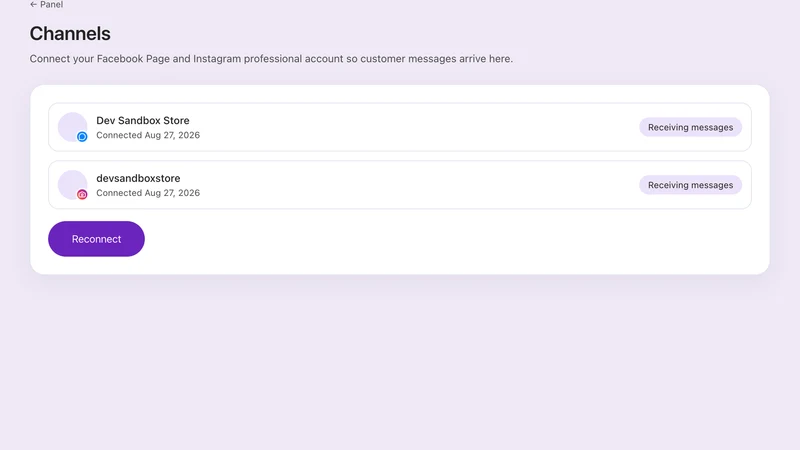Click devsandboxstore's Connected Aug 27 date
The width and height of the screenshot is (800, 450).
click(148, 193)
